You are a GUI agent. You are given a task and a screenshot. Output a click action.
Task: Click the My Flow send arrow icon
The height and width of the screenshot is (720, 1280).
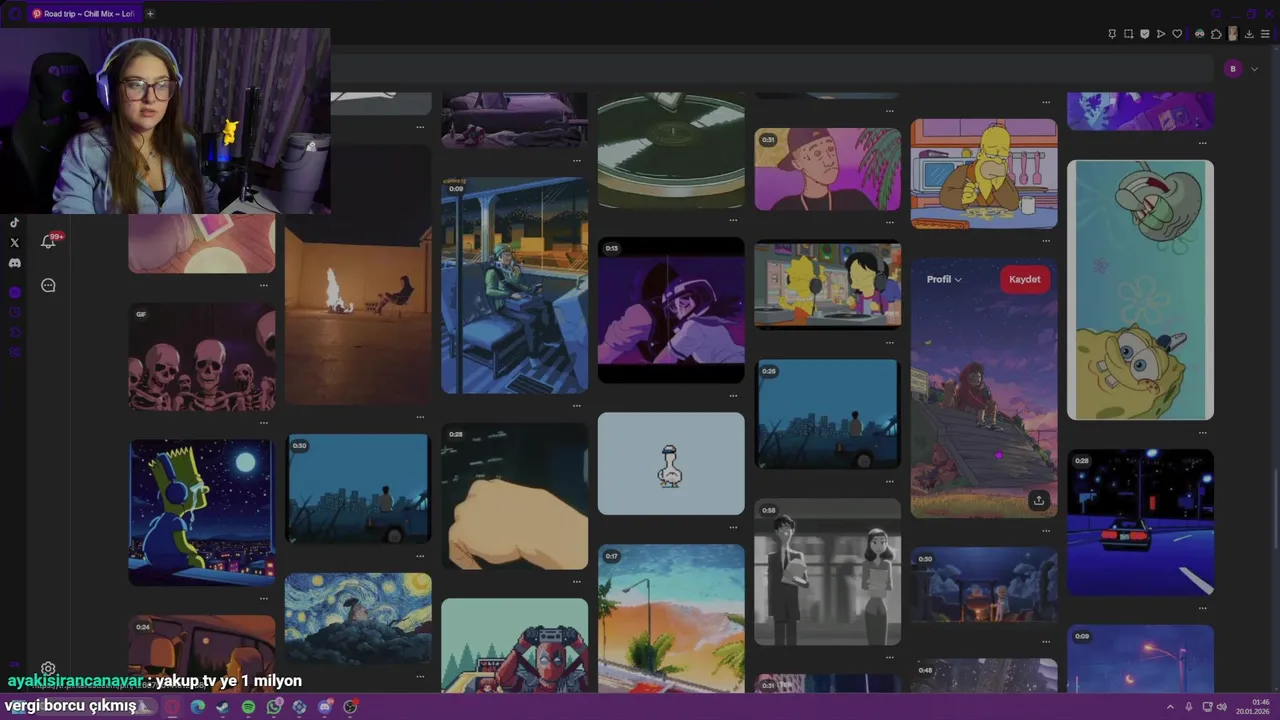pos(1161,34)
